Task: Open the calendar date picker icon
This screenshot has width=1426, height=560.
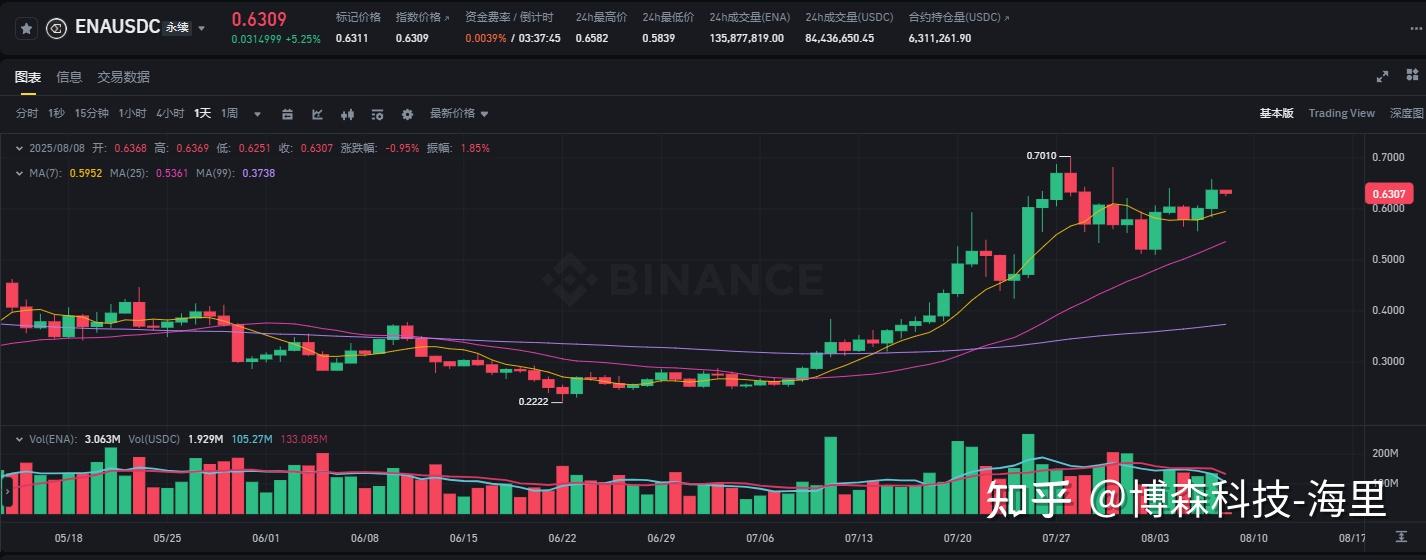Action: 288,114
